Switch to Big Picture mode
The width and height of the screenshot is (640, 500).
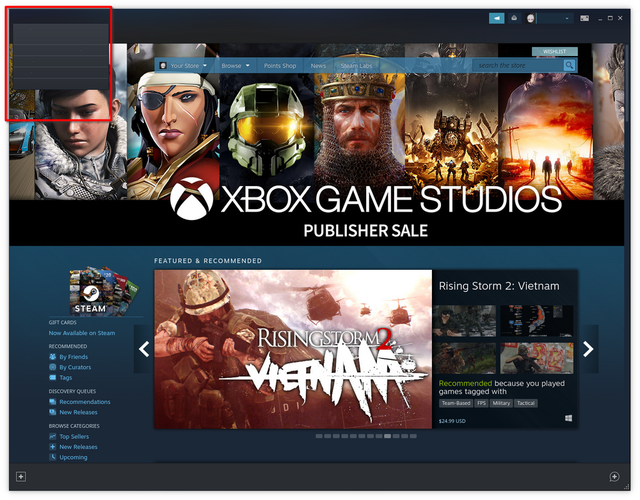(584, 18)
